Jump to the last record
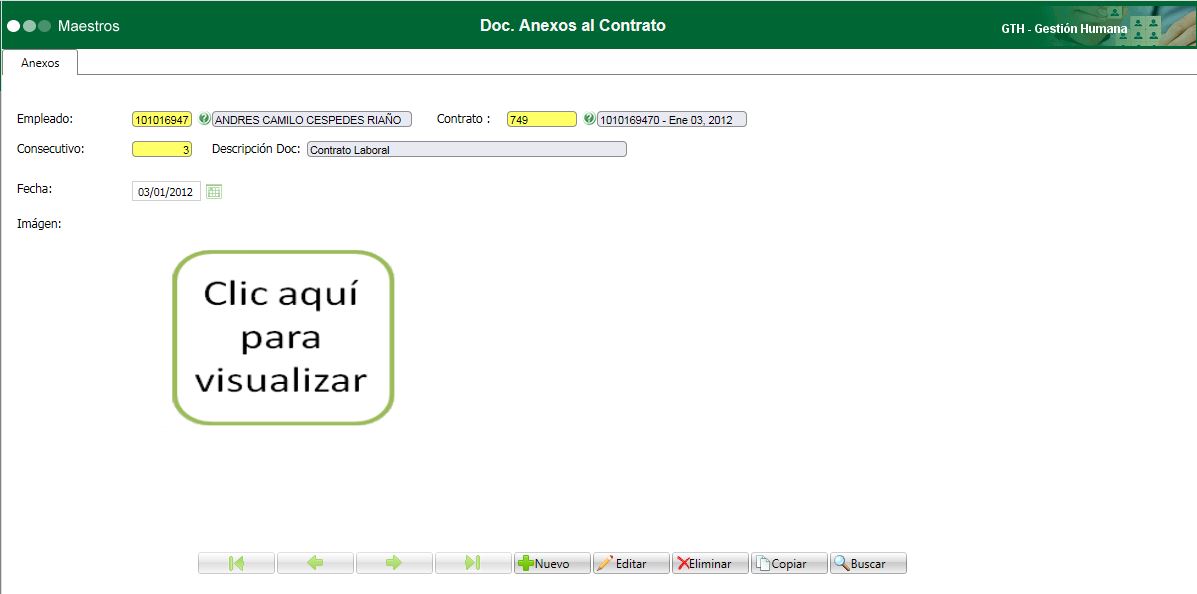The height and width of the screenshot is (594, 1197). [473, 563]
